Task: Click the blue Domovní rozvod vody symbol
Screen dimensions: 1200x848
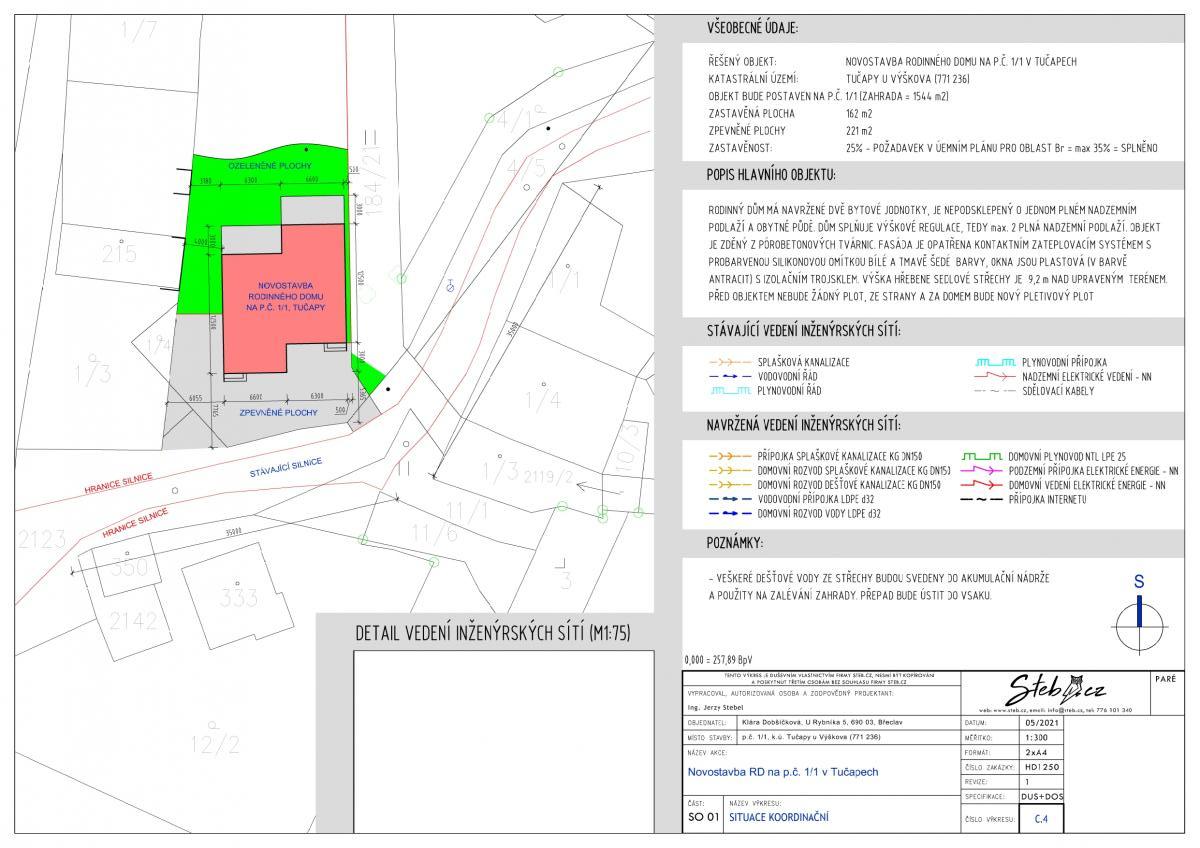Action: 730,513
